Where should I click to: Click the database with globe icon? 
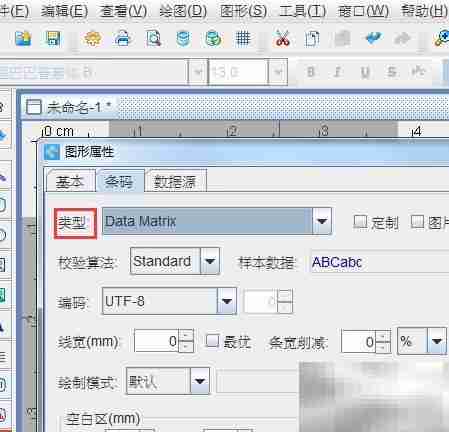(x=213, y=38)
